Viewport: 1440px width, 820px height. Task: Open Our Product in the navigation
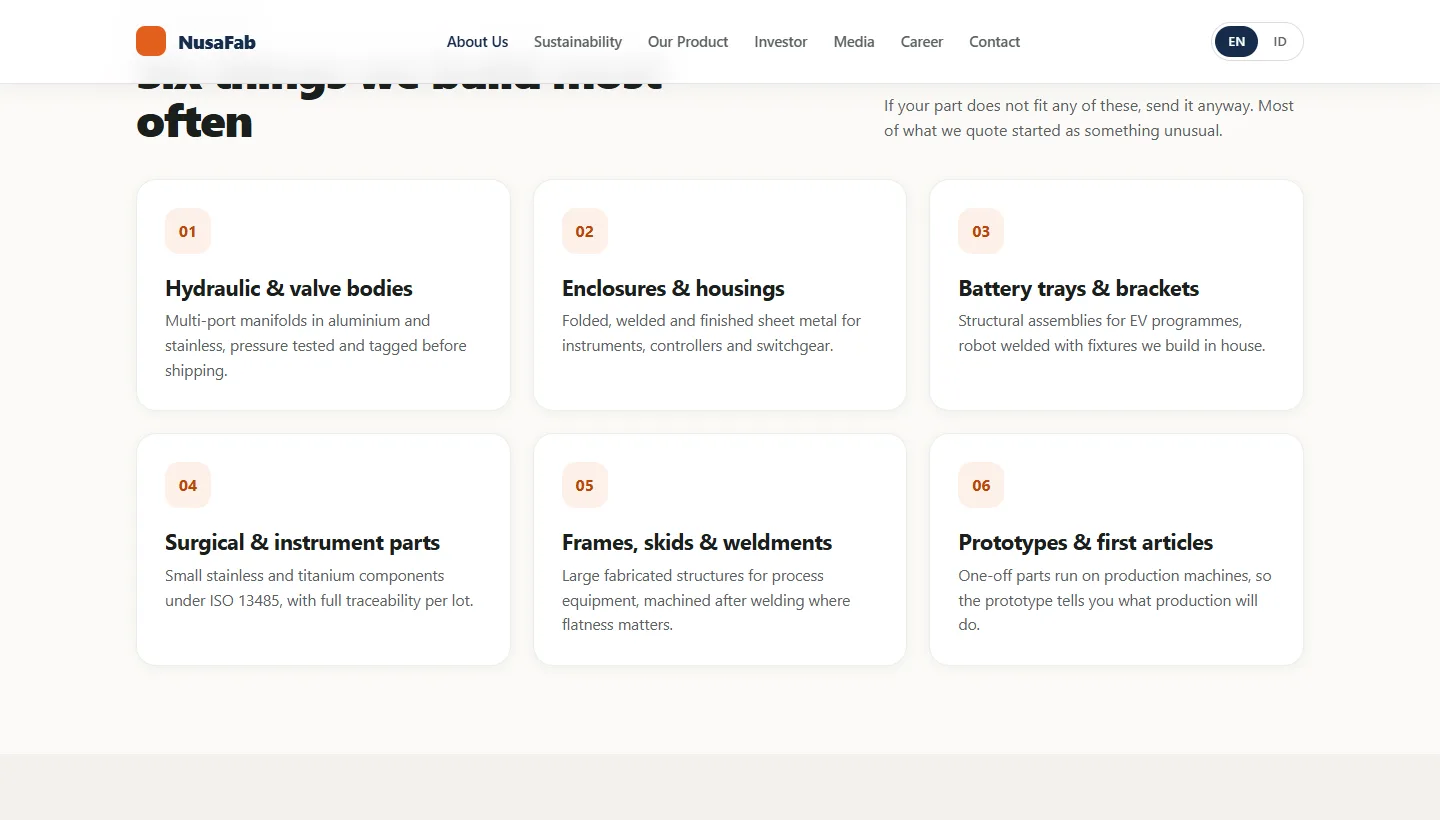tap(688, 42)
